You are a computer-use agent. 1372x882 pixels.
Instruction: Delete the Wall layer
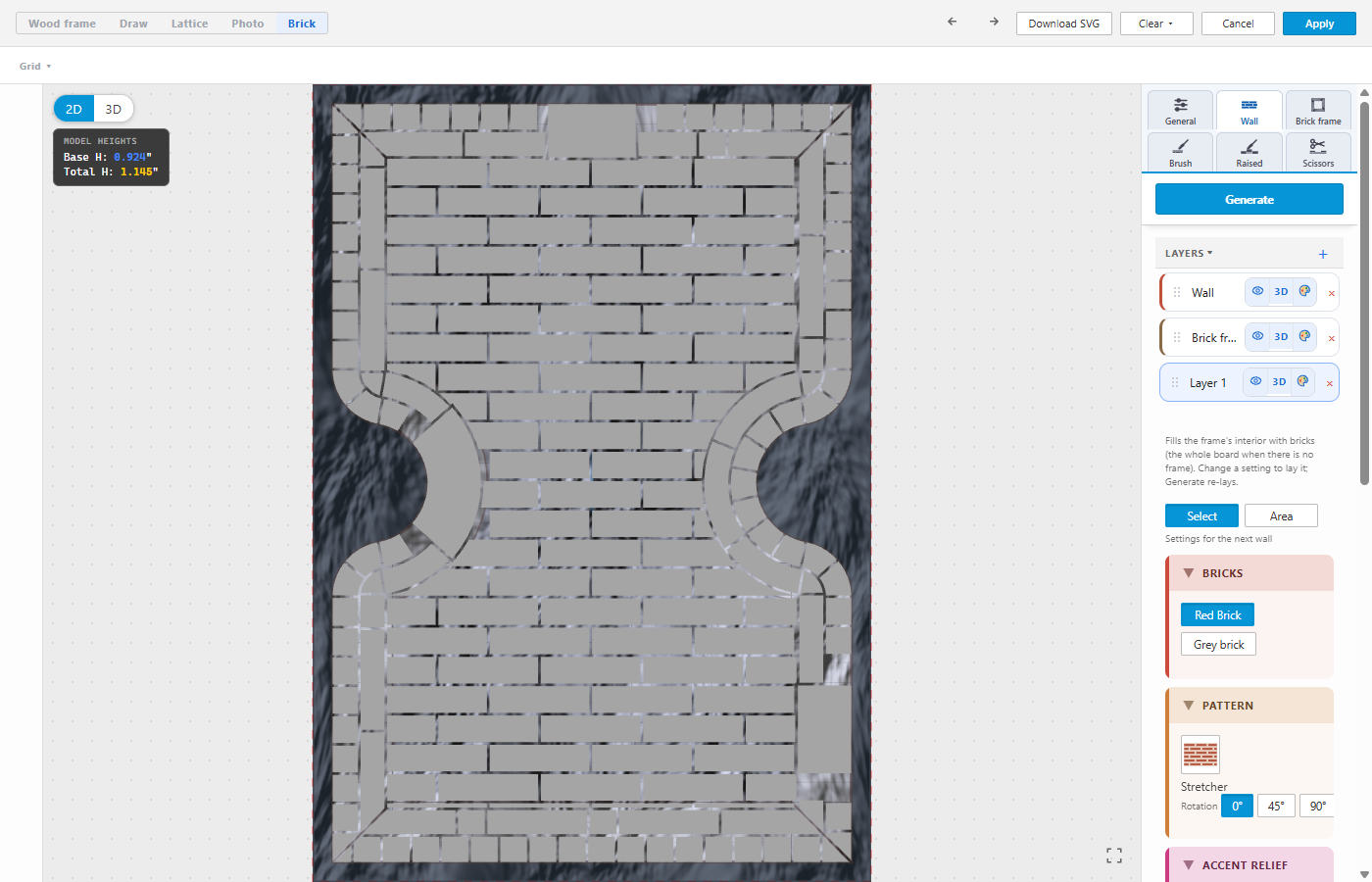pyautogui.click(x=1331, y=293)
